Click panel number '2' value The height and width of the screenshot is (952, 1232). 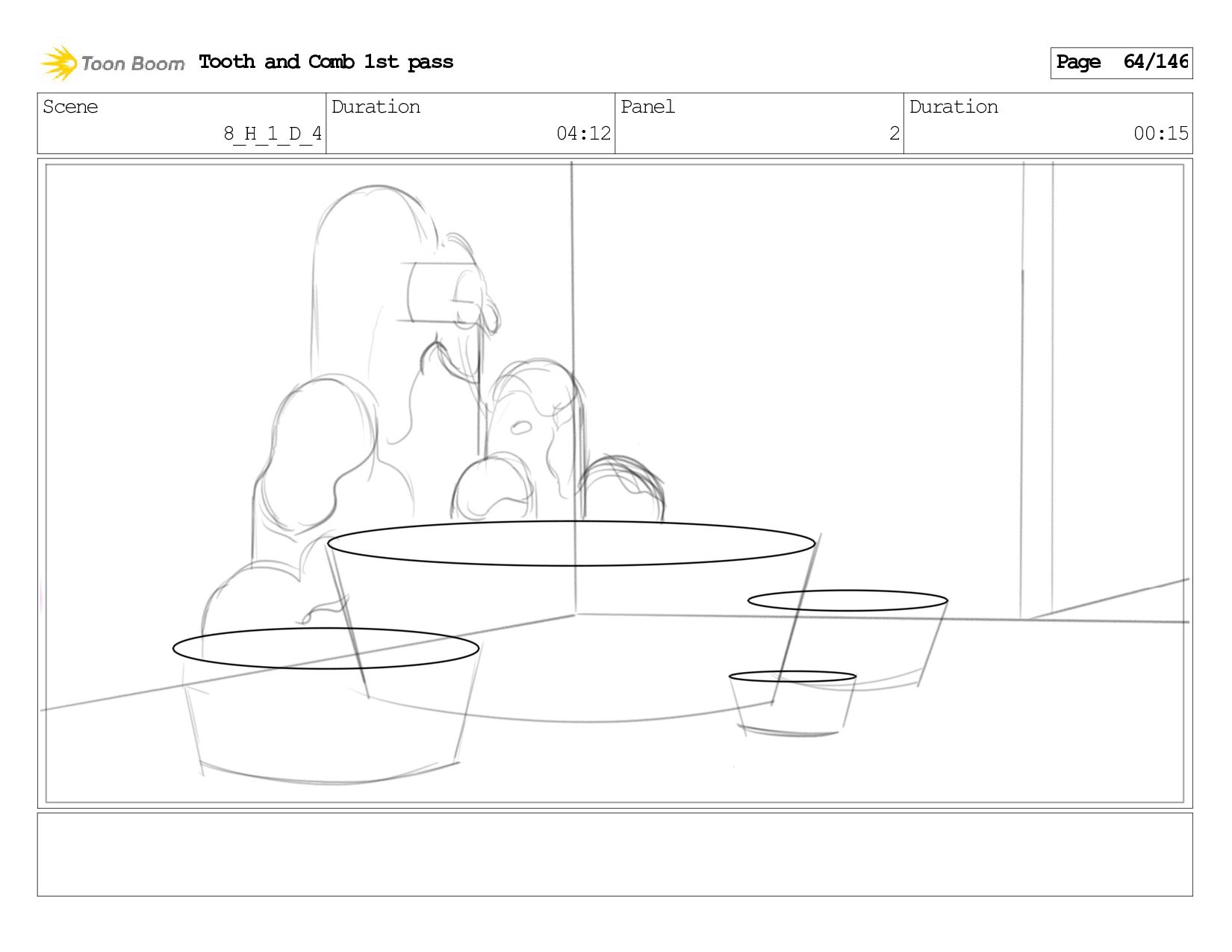(x=894, y=134)
